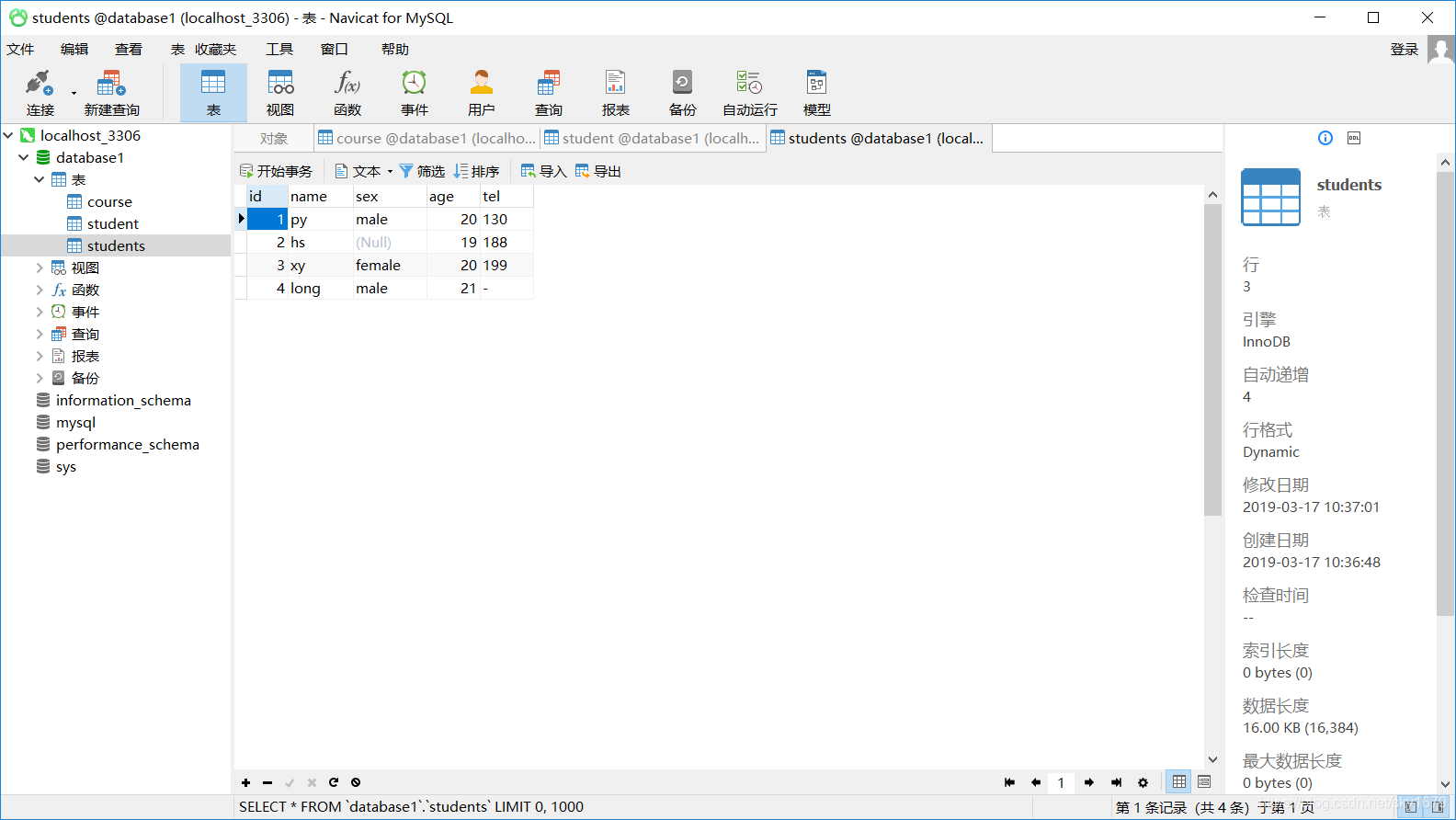Viewport: 1456px width, 820px height.
Task: Open the 事件 events toolbar button
Action: point(415,93)
